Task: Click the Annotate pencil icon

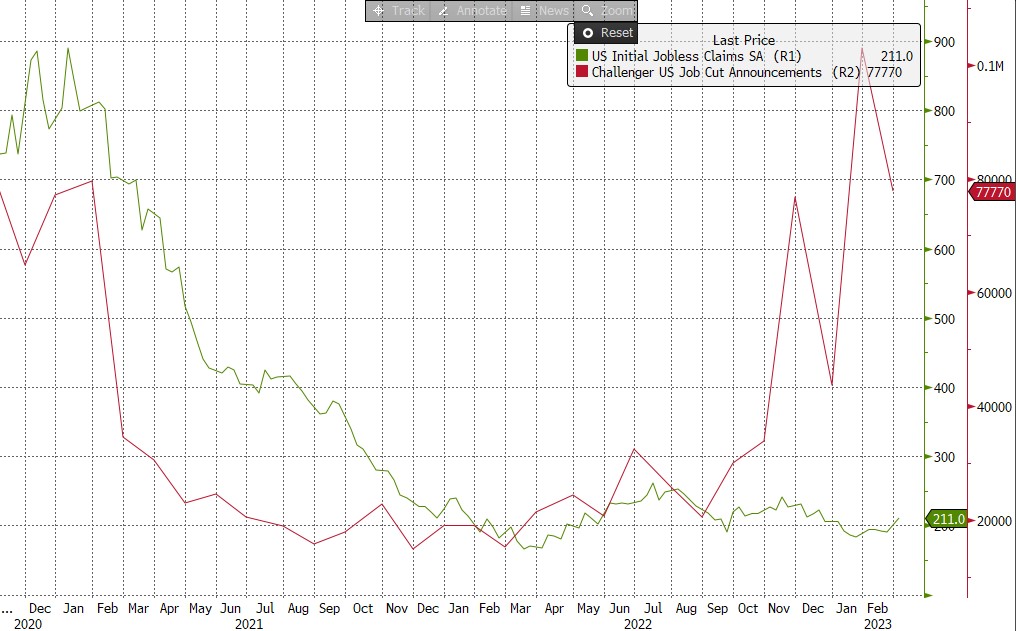Action: (x=443, y=10)
